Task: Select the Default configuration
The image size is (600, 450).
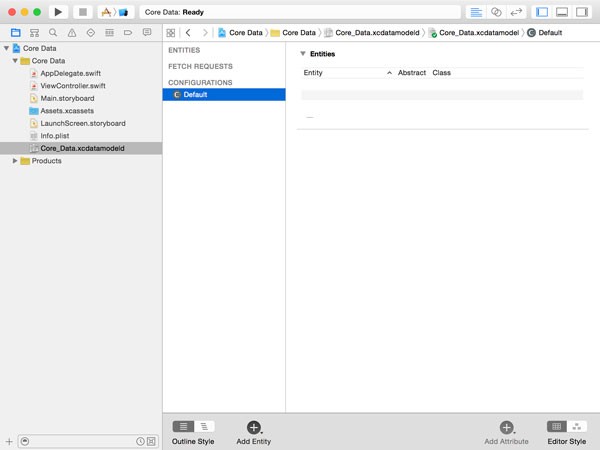Action: click(x=224, y=95)
